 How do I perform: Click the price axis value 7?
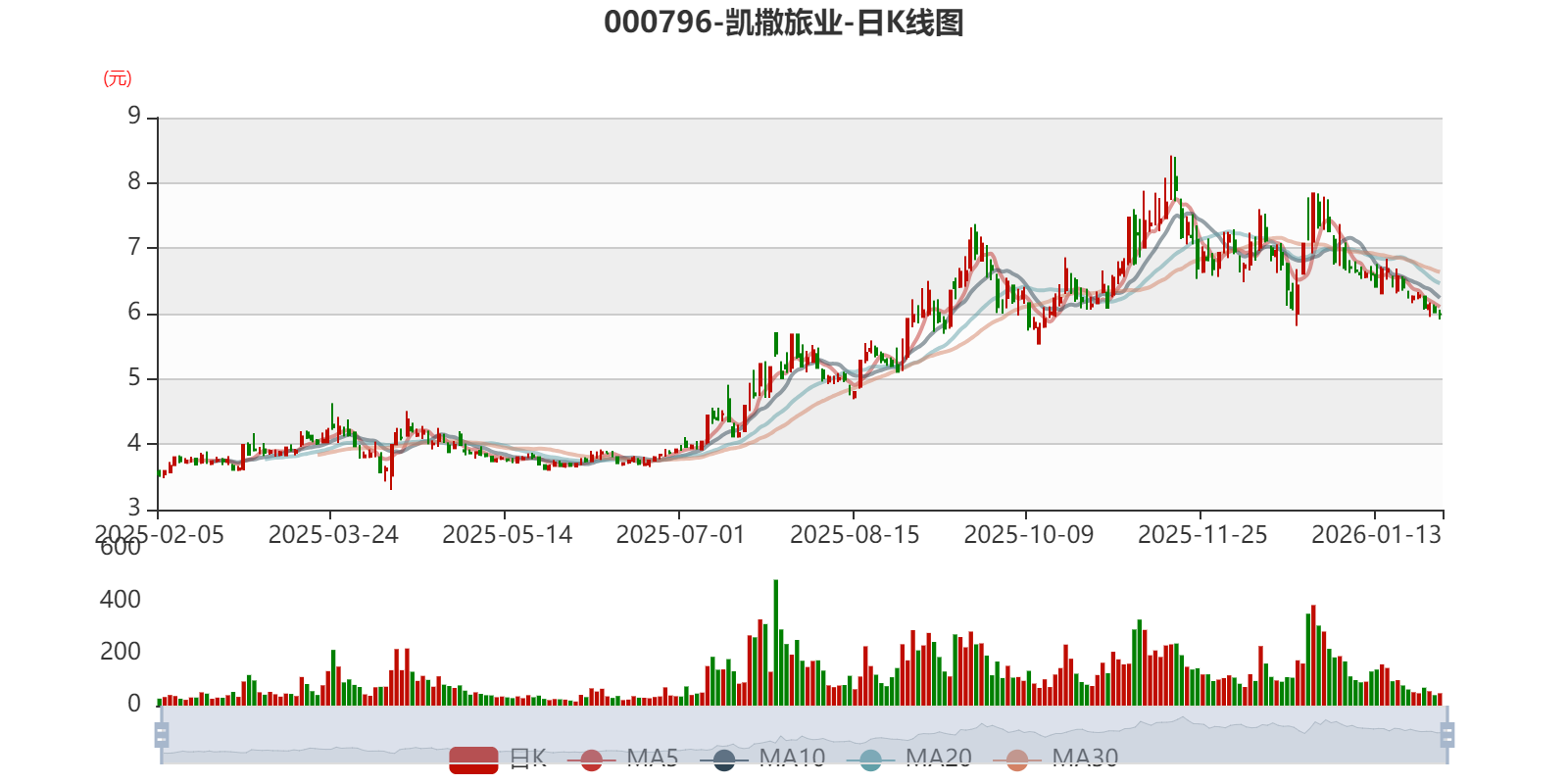click(134, 247)
